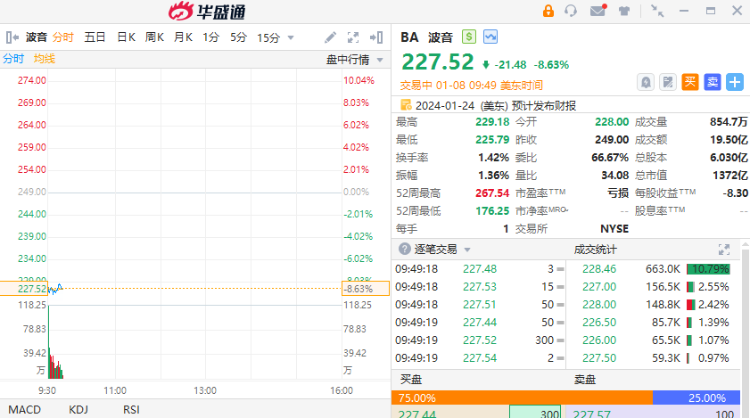
Task: Click the 228.46 statistics row
Action: (654, 269)
